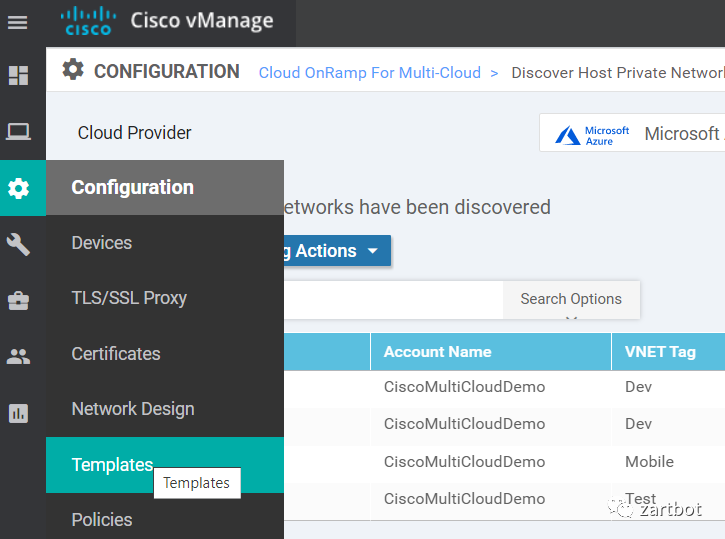Select the Microsoft Azure cloud provider
The height and width of the screenshot is (539, 725).
click(633, 133)
